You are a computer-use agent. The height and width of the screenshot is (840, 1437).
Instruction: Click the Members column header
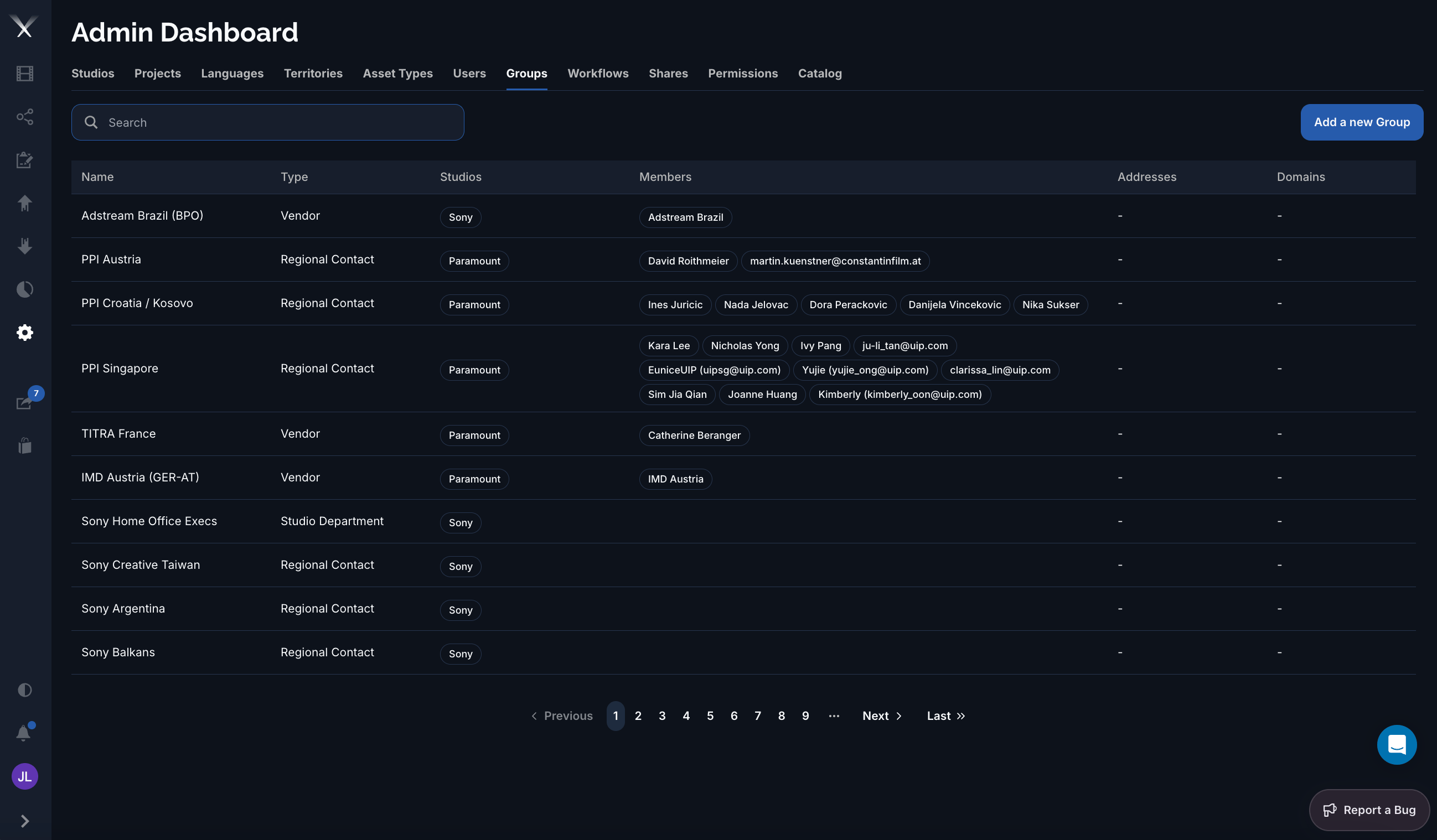tap(665, 177)
